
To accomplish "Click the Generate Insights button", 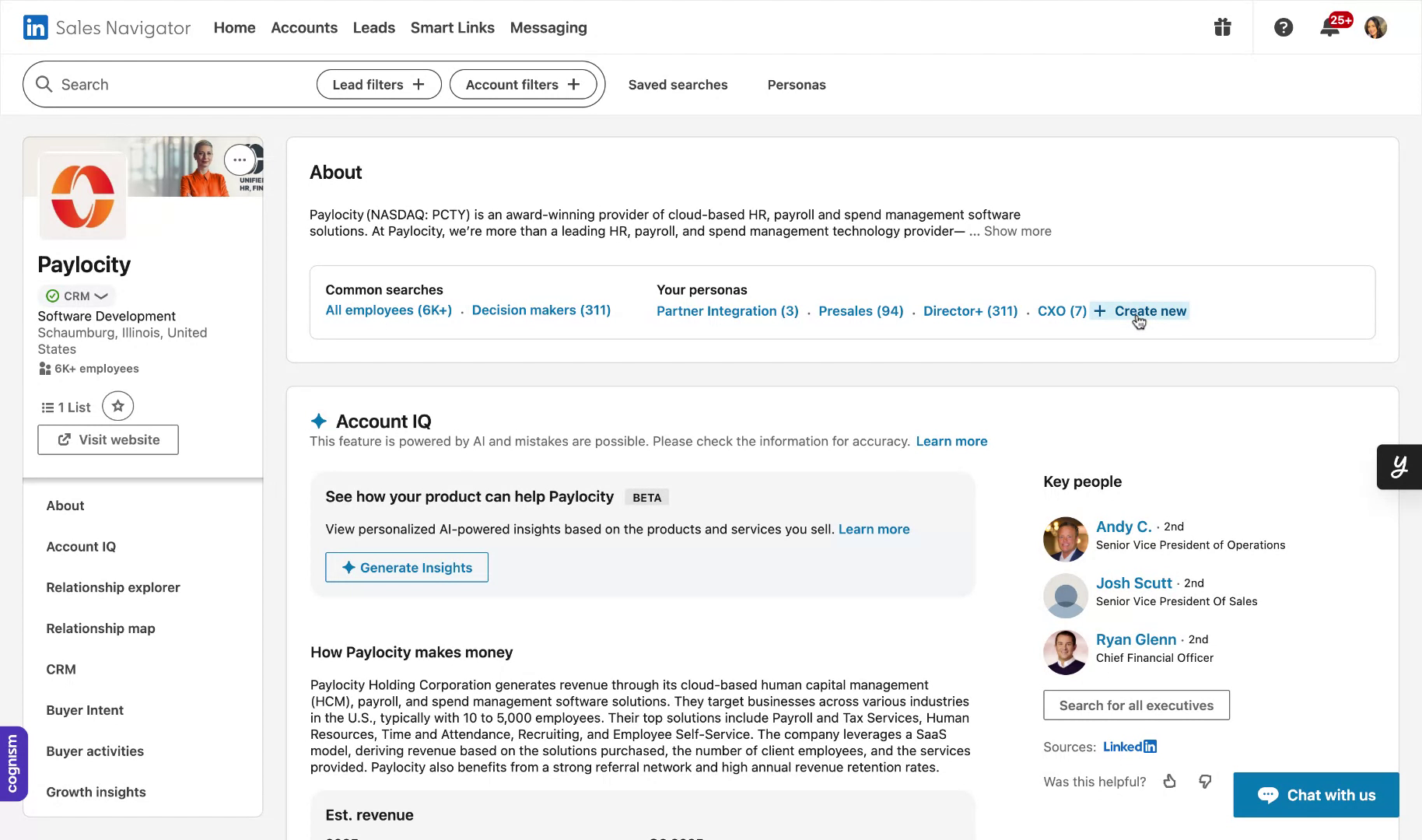I will [406, 567].
